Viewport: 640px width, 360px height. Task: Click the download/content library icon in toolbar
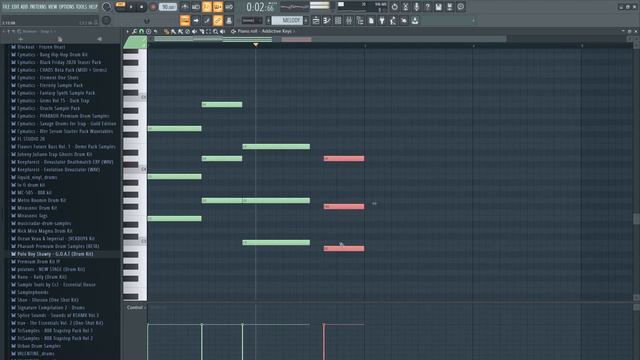point(415,20)
